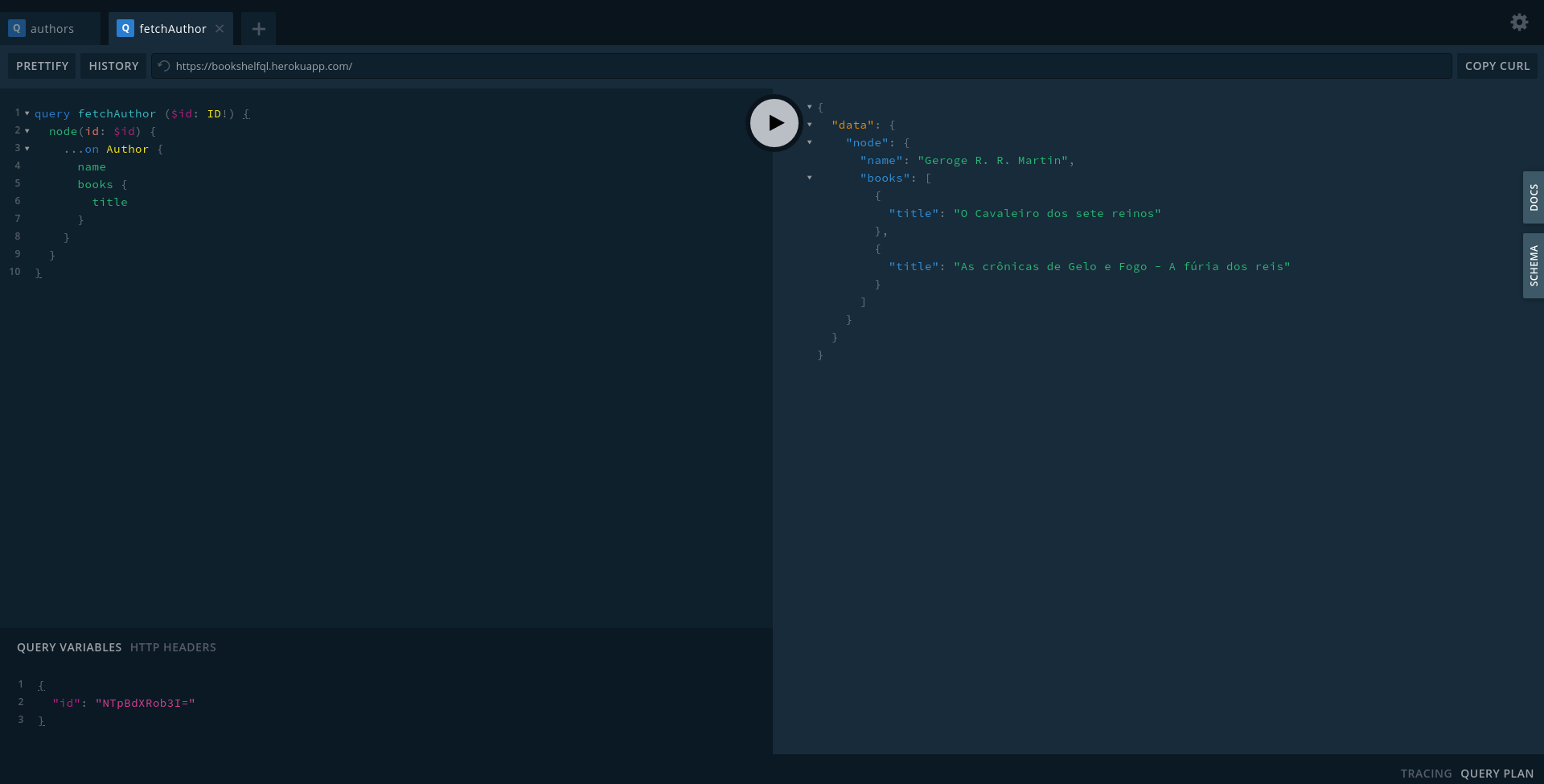This screenshot has width=1544, height=784.
Task: Click the PRETTIFY button
Action: (x=42, y=66)
